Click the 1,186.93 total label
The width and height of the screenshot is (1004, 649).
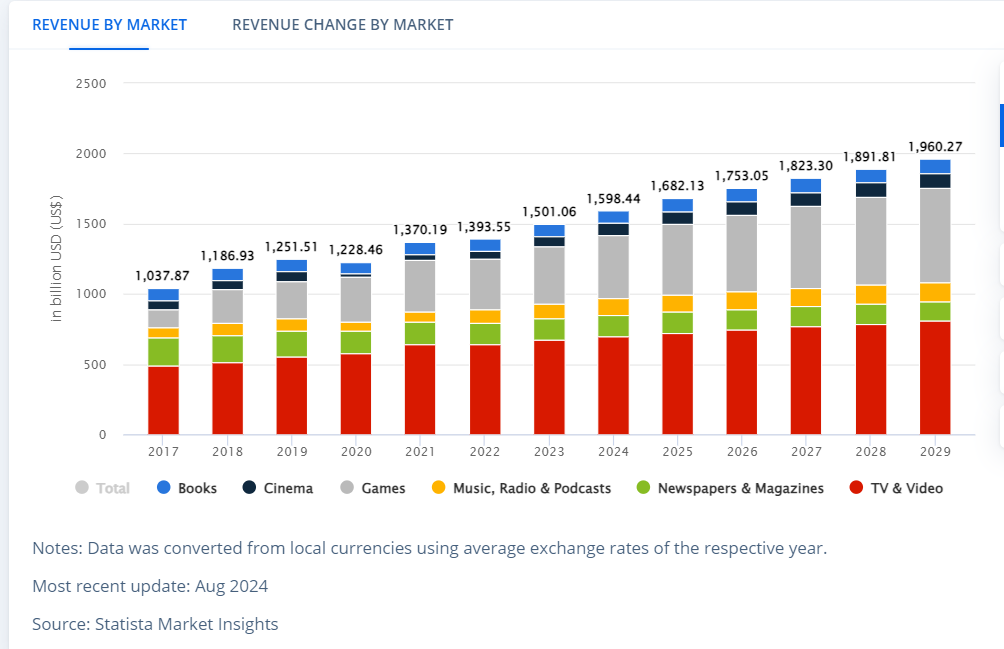pos(227,256)
